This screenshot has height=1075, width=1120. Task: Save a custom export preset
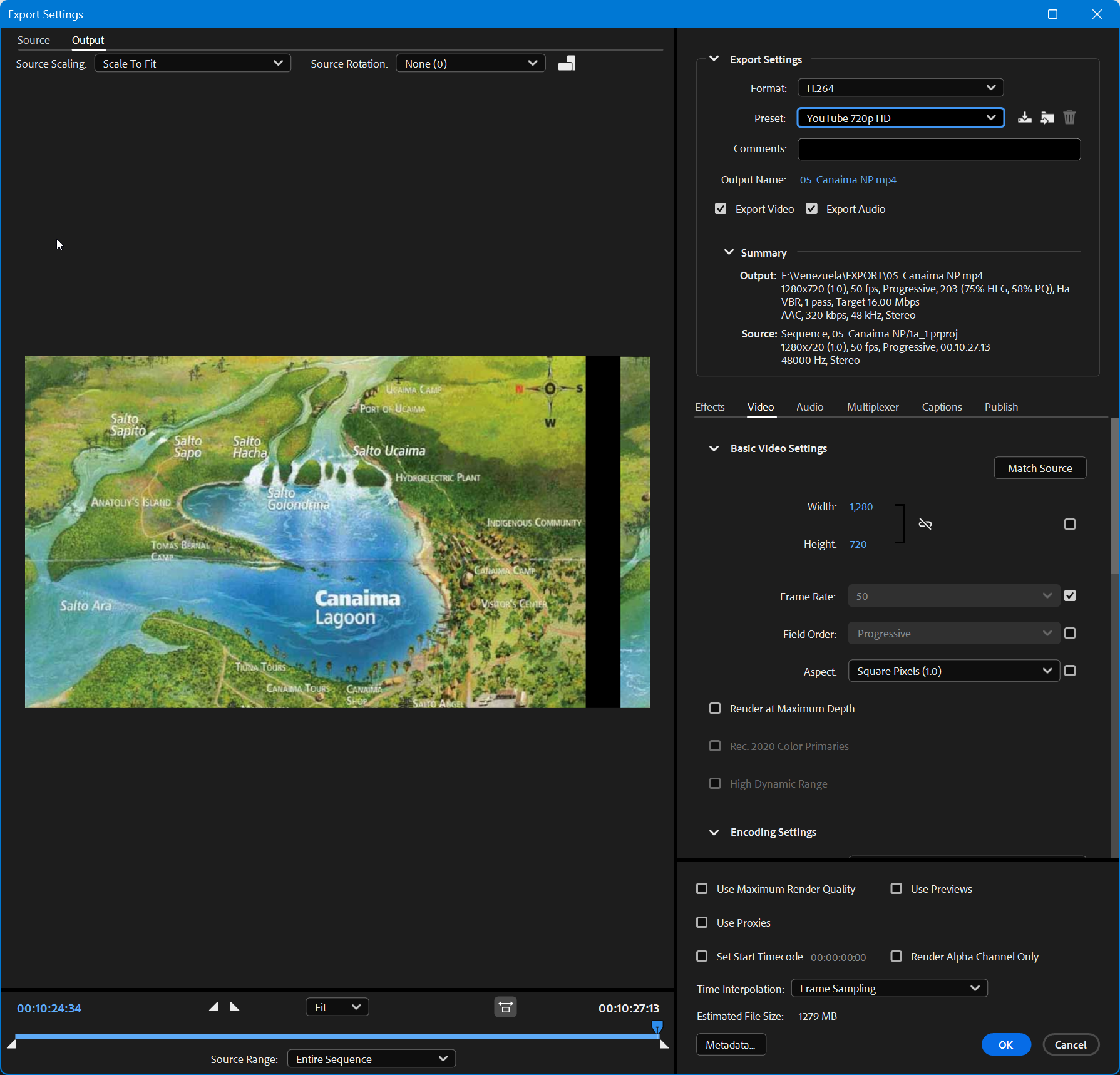coord(1025,117)
